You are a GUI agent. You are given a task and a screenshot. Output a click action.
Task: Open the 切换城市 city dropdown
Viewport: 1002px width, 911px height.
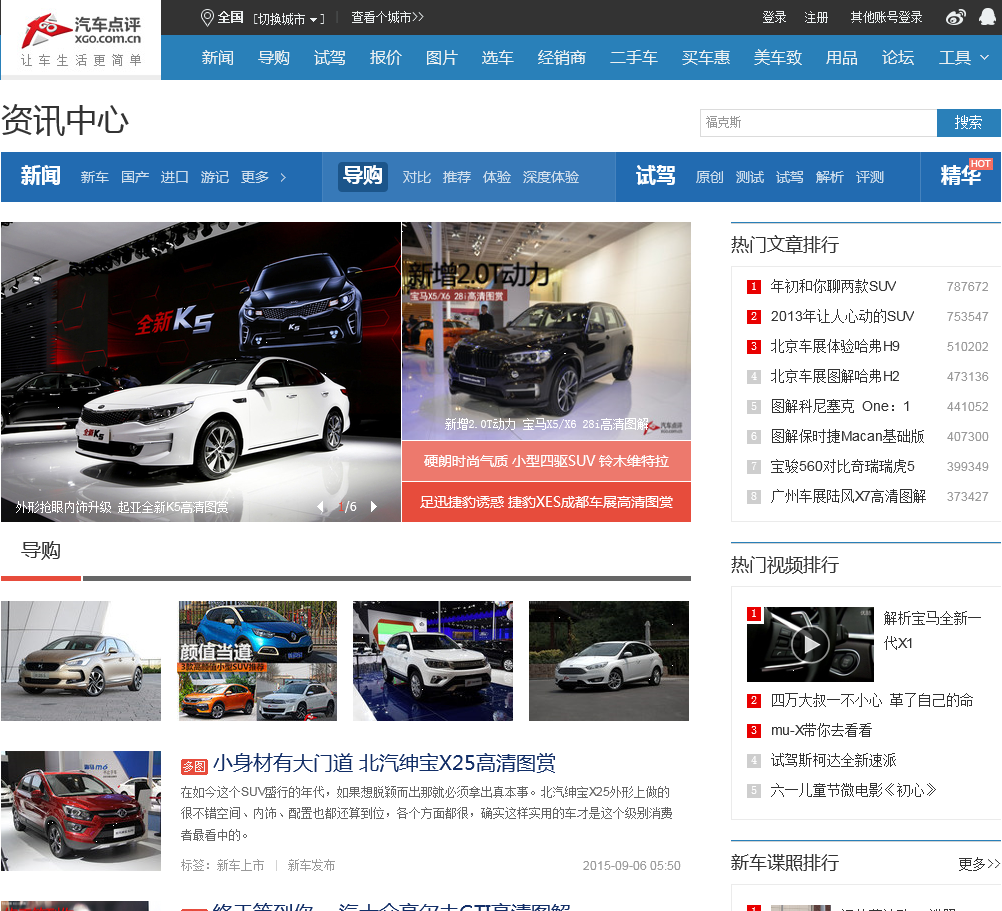289,19
